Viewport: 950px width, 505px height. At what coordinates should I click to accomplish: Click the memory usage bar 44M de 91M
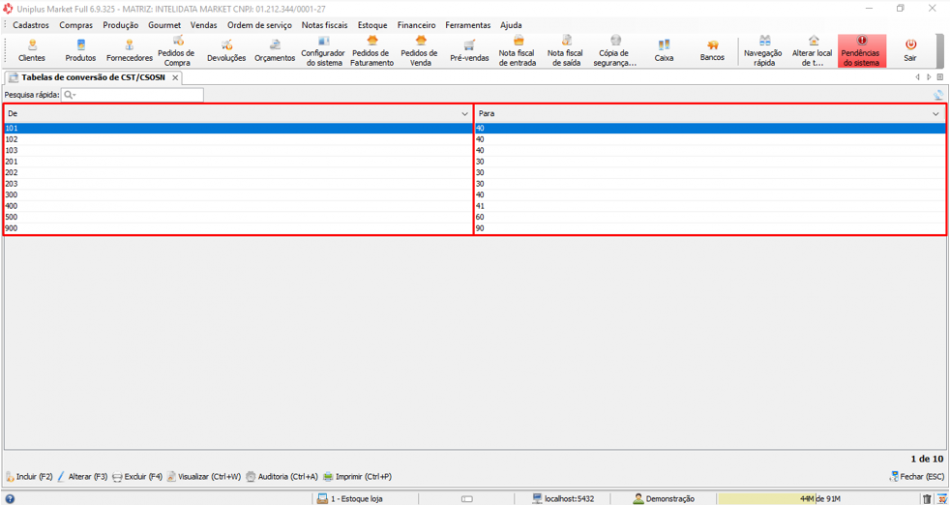coord(818,499)
